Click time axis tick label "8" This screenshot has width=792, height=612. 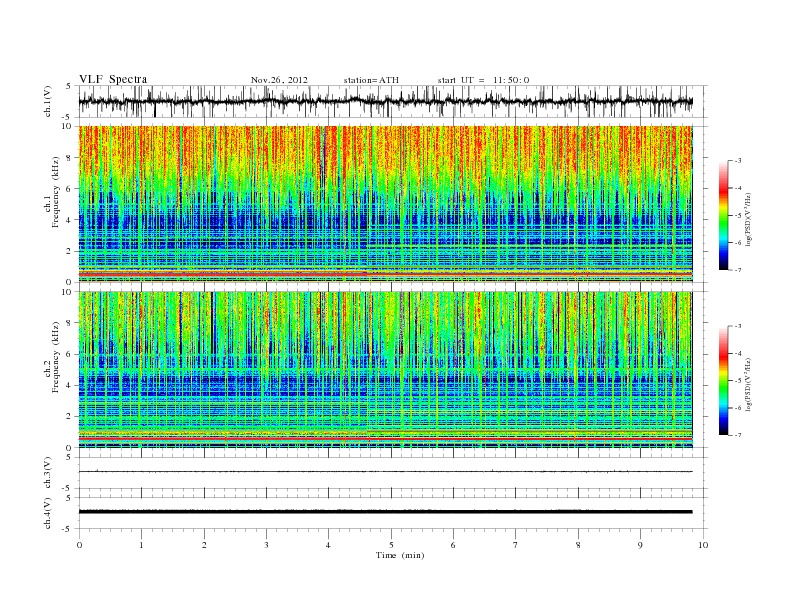[x=578, y=545]
